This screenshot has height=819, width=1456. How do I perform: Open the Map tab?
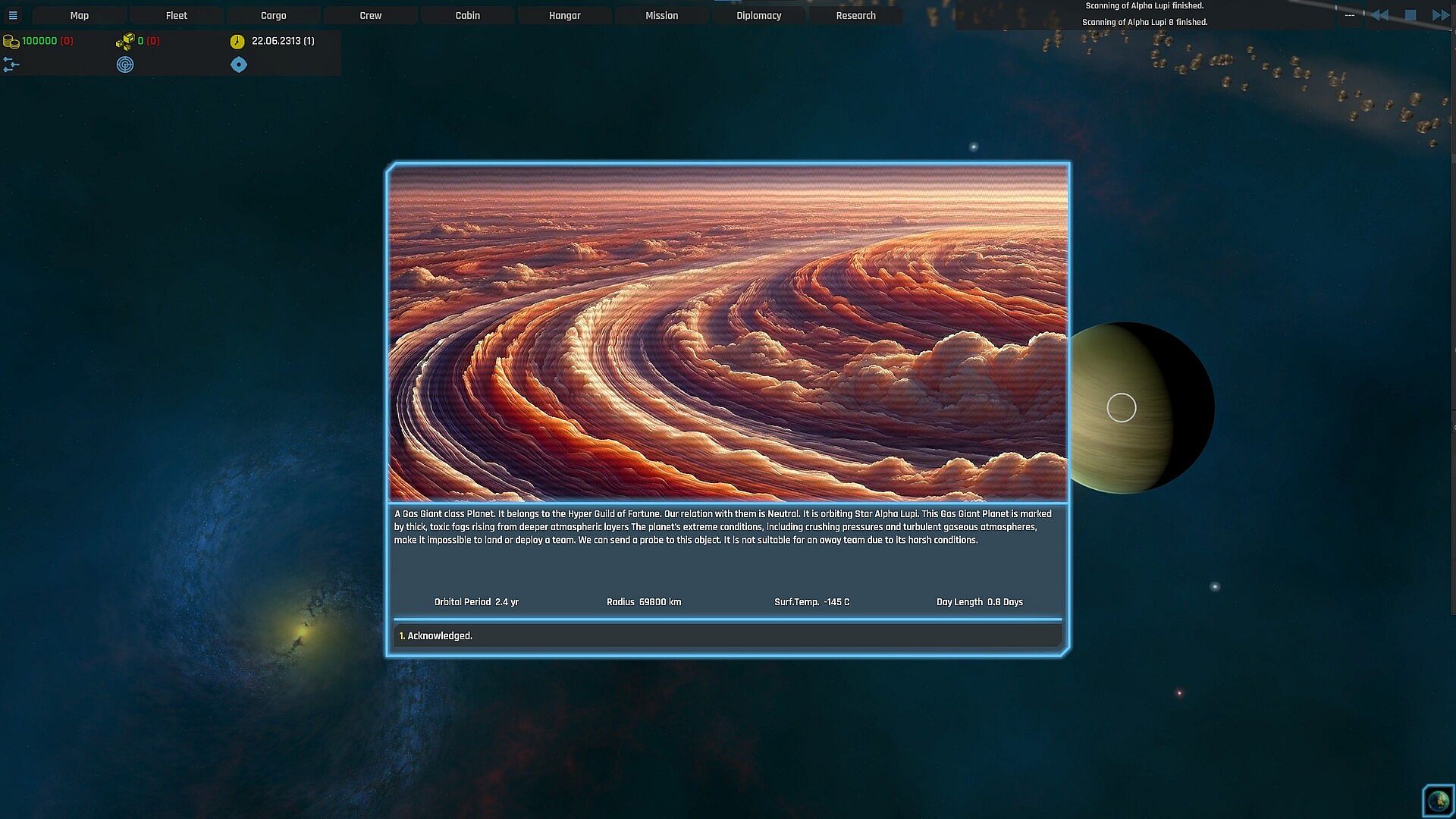[80, 15]
